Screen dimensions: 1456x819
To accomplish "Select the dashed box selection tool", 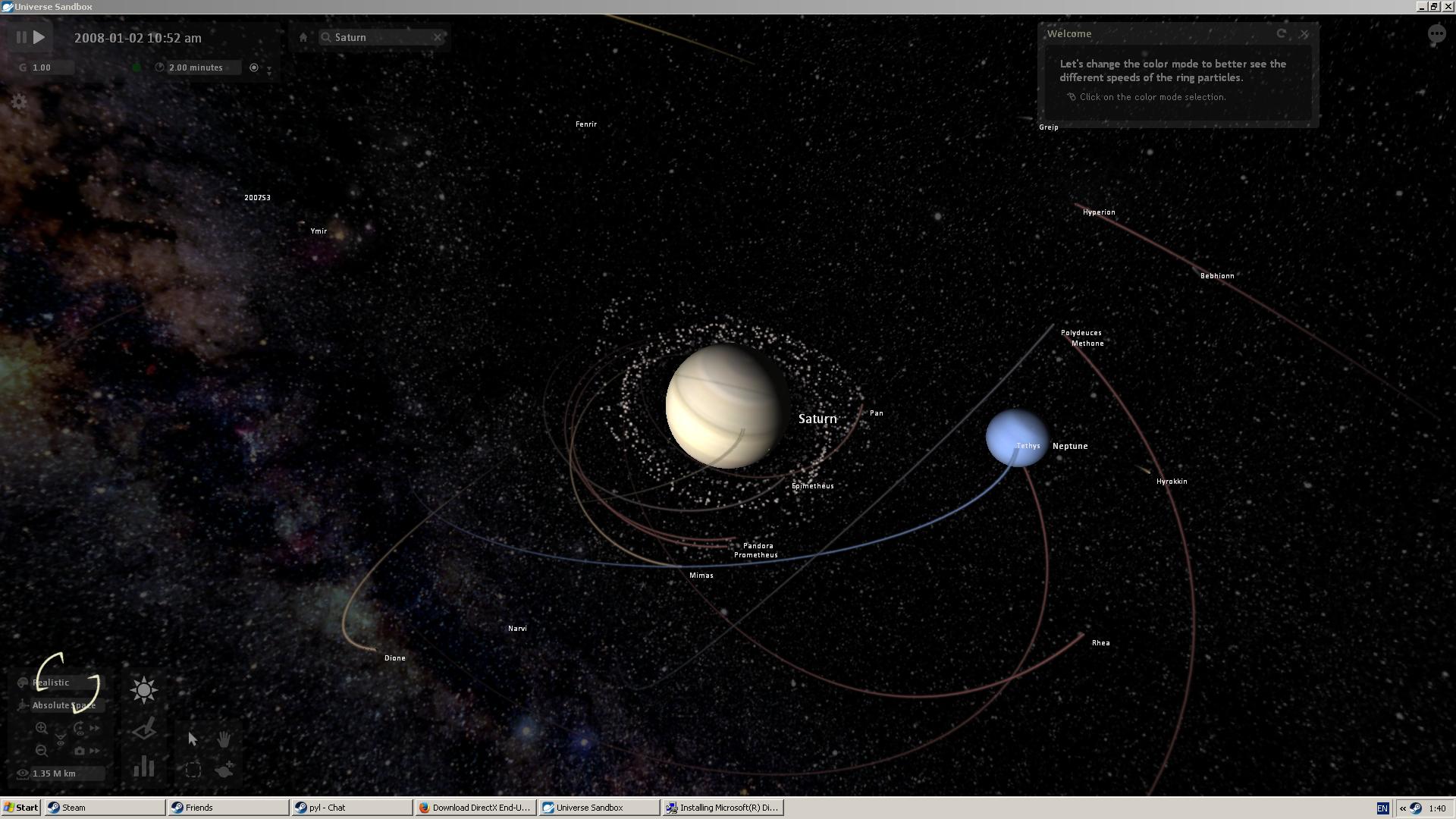I will (x=193, y=770).
